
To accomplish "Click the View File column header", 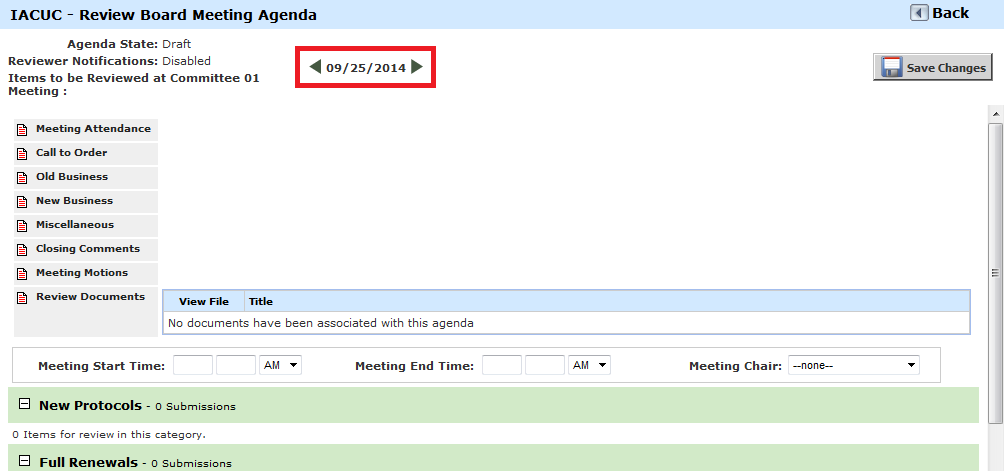I will click(204, 301).
